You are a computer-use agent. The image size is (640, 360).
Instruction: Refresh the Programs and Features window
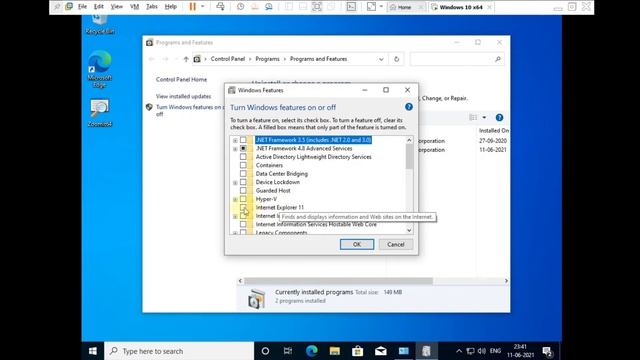coord(396,59)
